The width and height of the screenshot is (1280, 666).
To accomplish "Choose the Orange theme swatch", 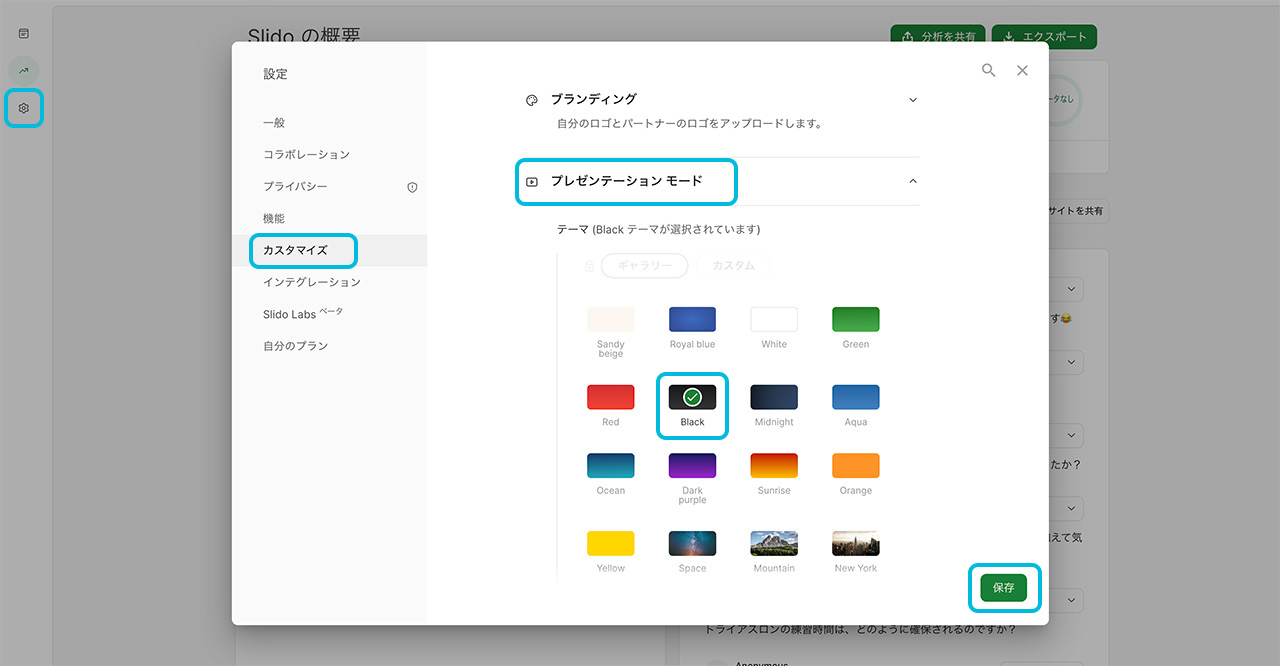I will (856, 466).
